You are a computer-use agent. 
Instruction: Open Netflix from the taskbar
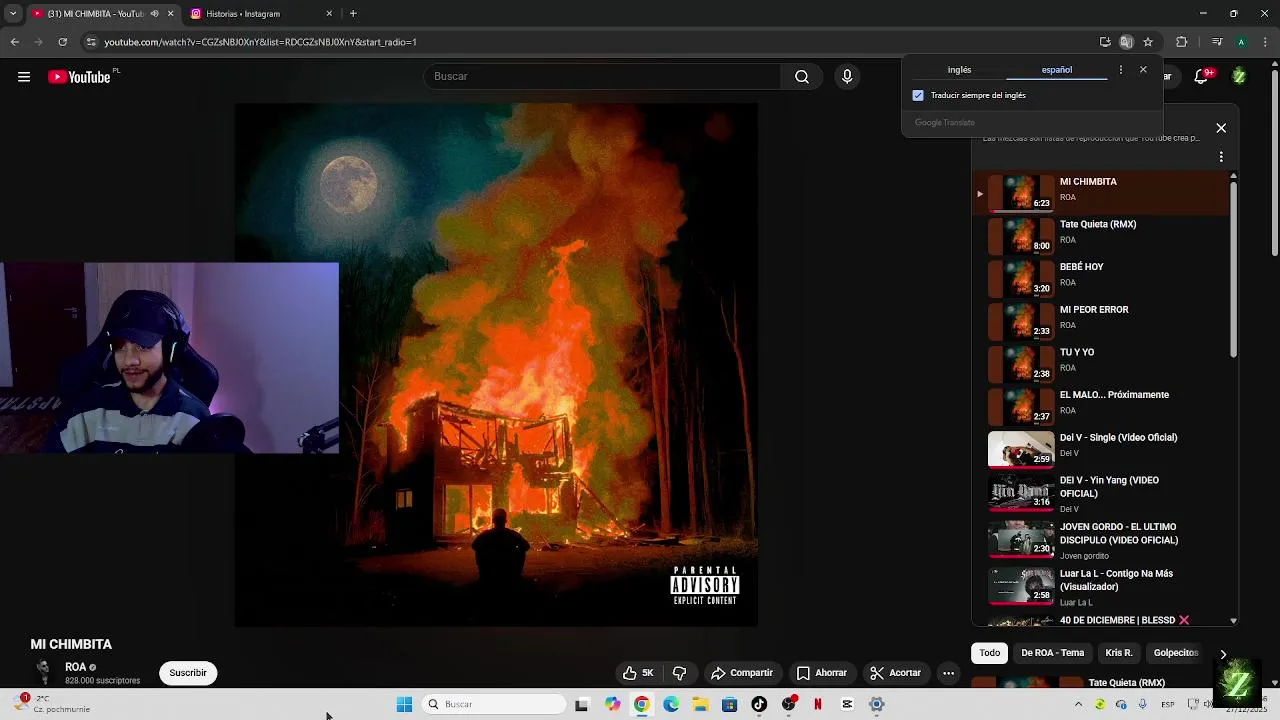point(818,705)
